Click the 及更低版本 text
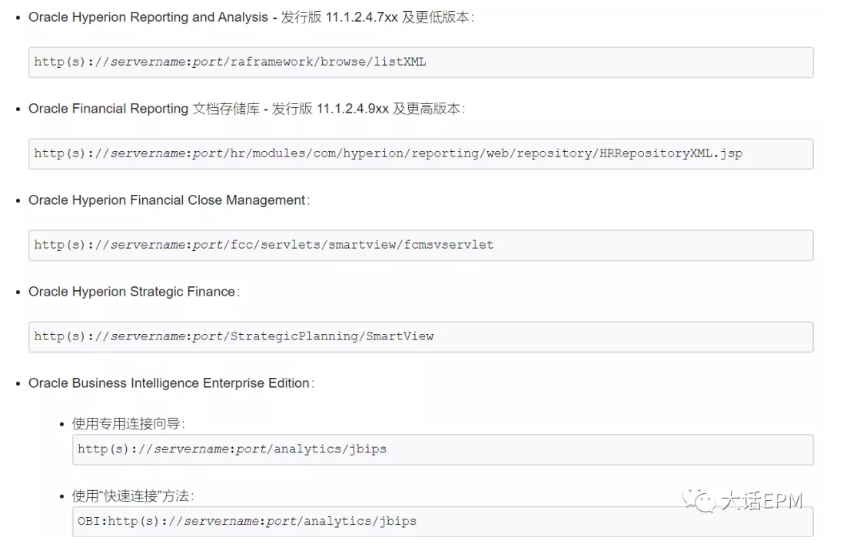The height and width of the screenshot is (550, 857). [436, 17]
